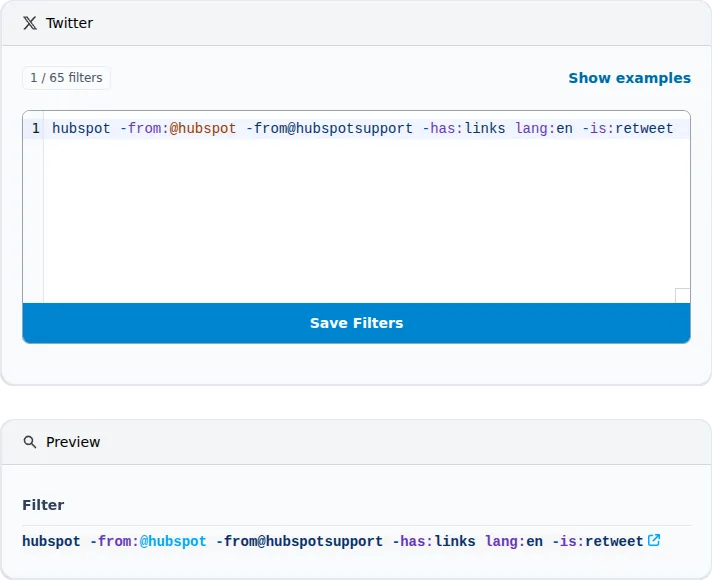
Task: Click the editor corner resize handle
Action: 682,295
